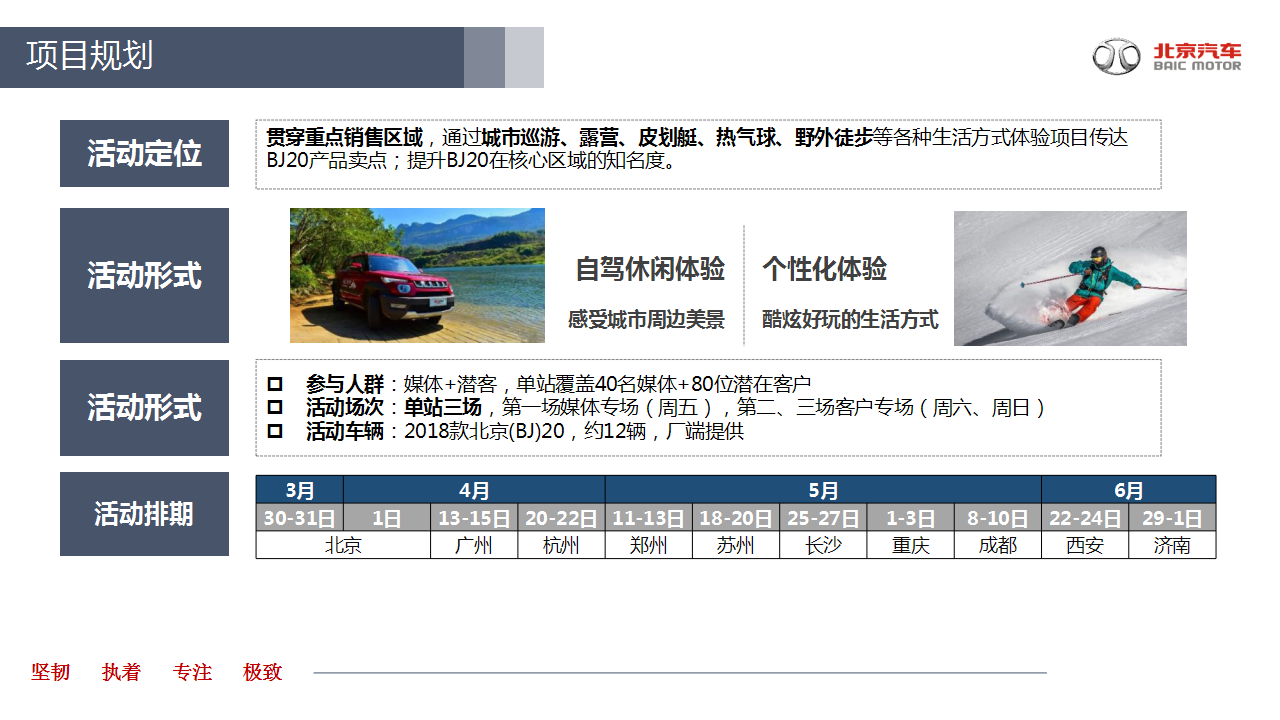
Task: Click the 活动定位 label box
Action: (x=144, y=153)
